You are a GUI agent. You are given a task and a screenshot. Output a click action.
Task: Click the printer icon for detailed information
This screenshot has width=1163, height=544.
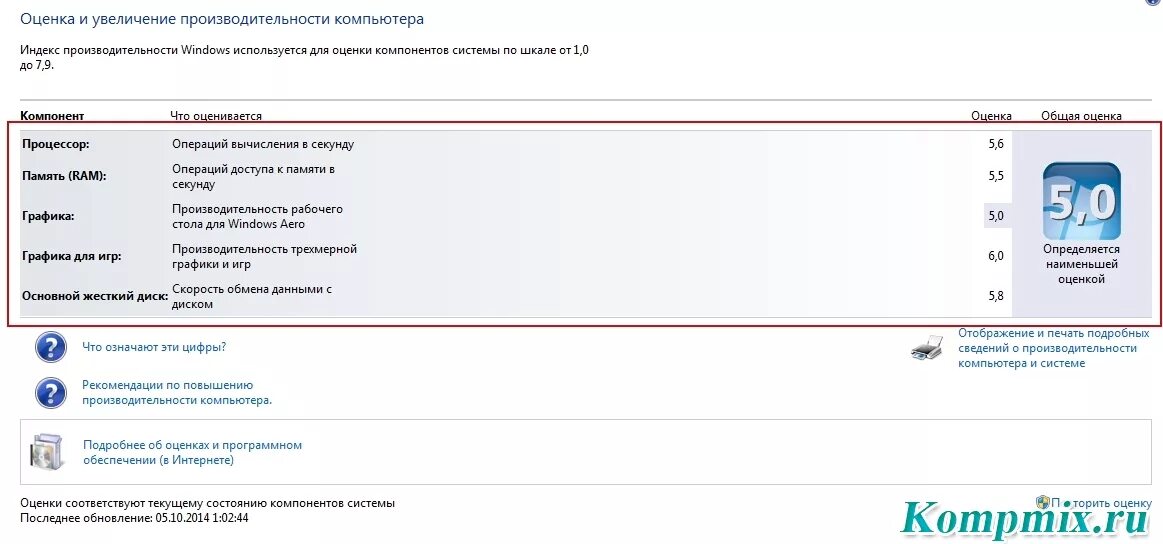point(928,347)
